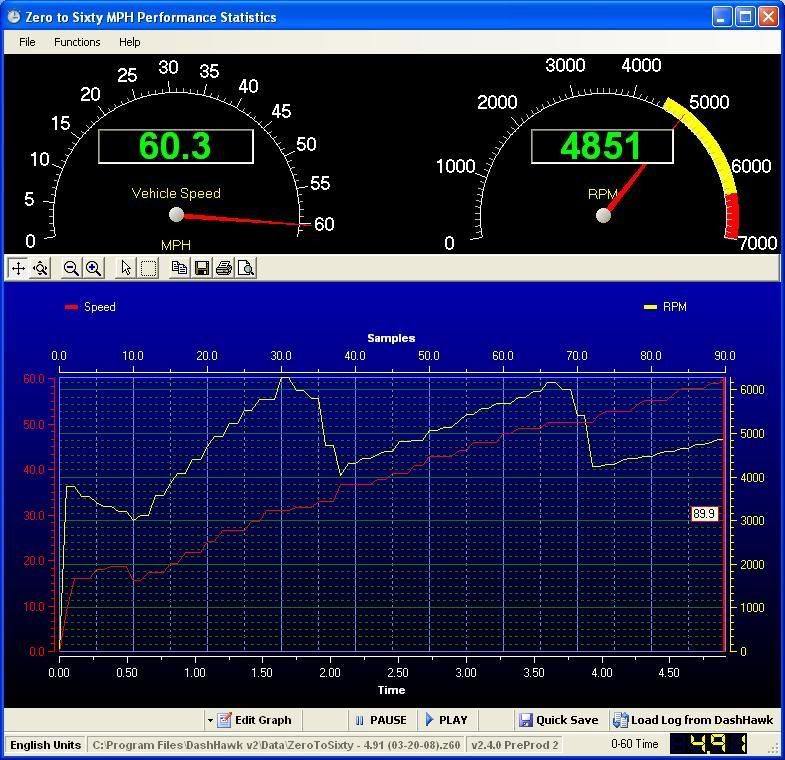Click the log file path in status bar
Image resolution: width=785 pixels, height=760 pixels.
pos(276,745)
